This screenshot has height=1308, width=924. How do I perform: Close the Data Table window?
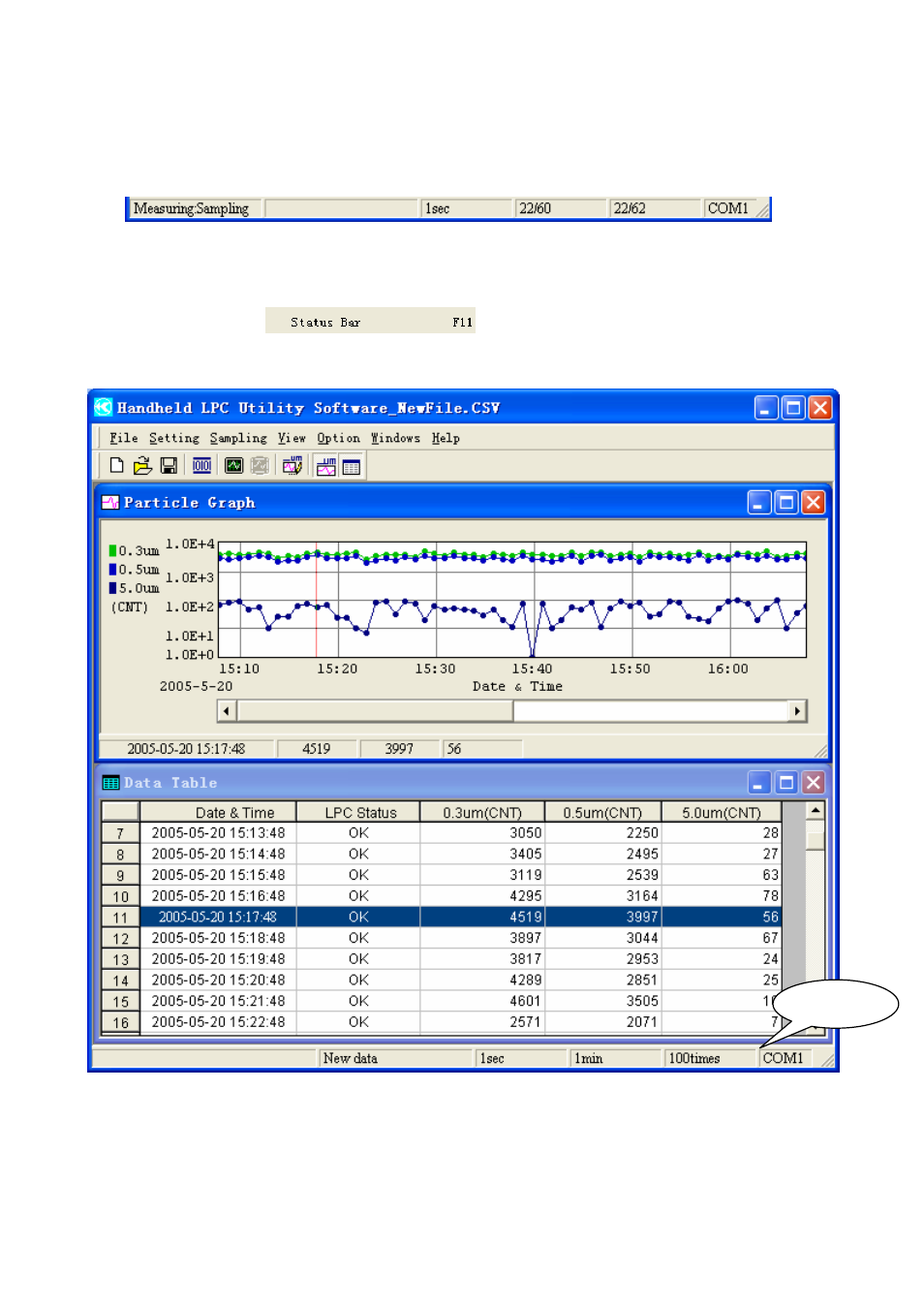click(x=813, y=782)
